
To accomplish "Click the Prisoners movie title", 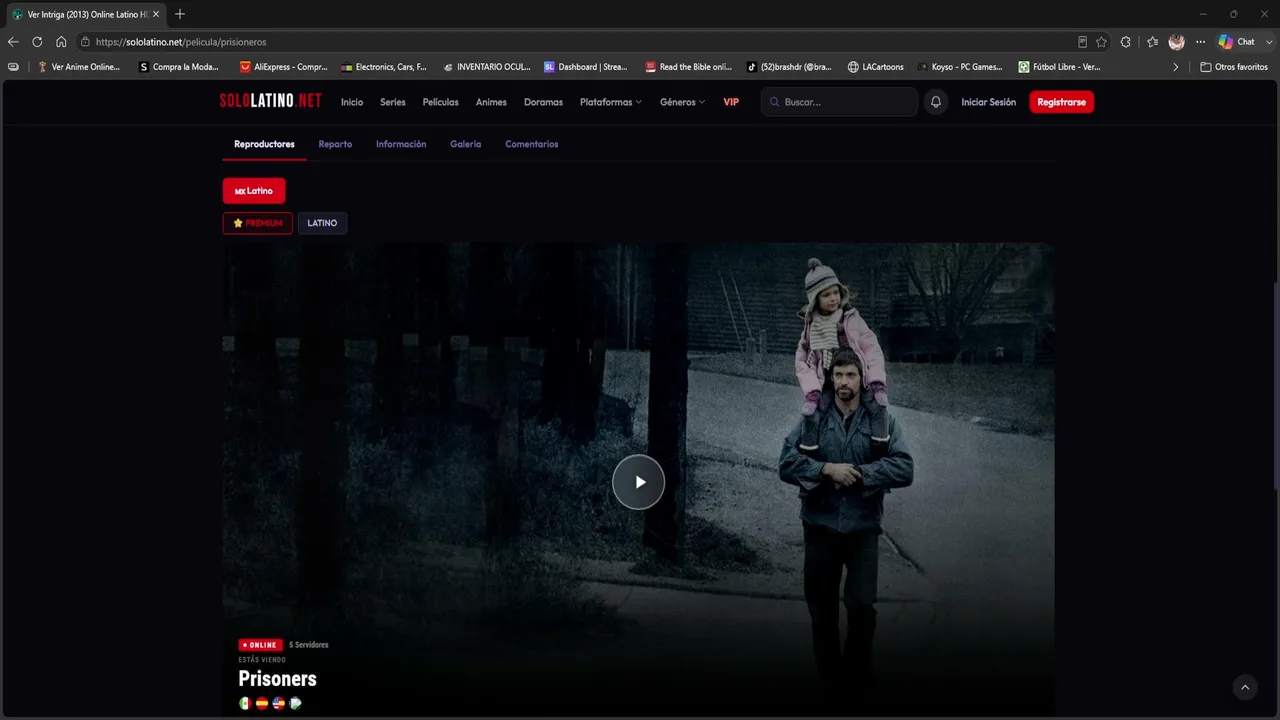I will tap(278, 678).
